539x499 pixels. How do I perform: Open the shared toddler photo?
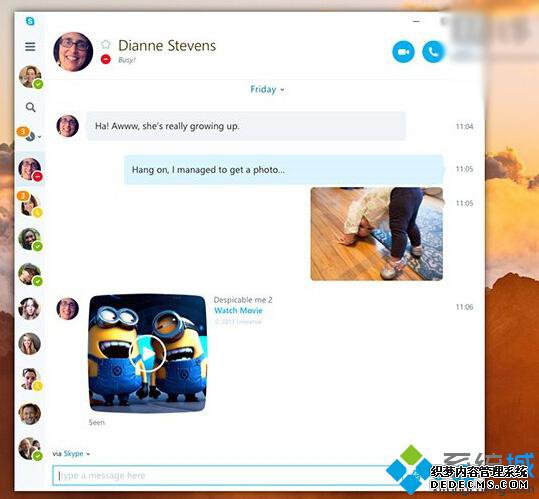[377, 234]
